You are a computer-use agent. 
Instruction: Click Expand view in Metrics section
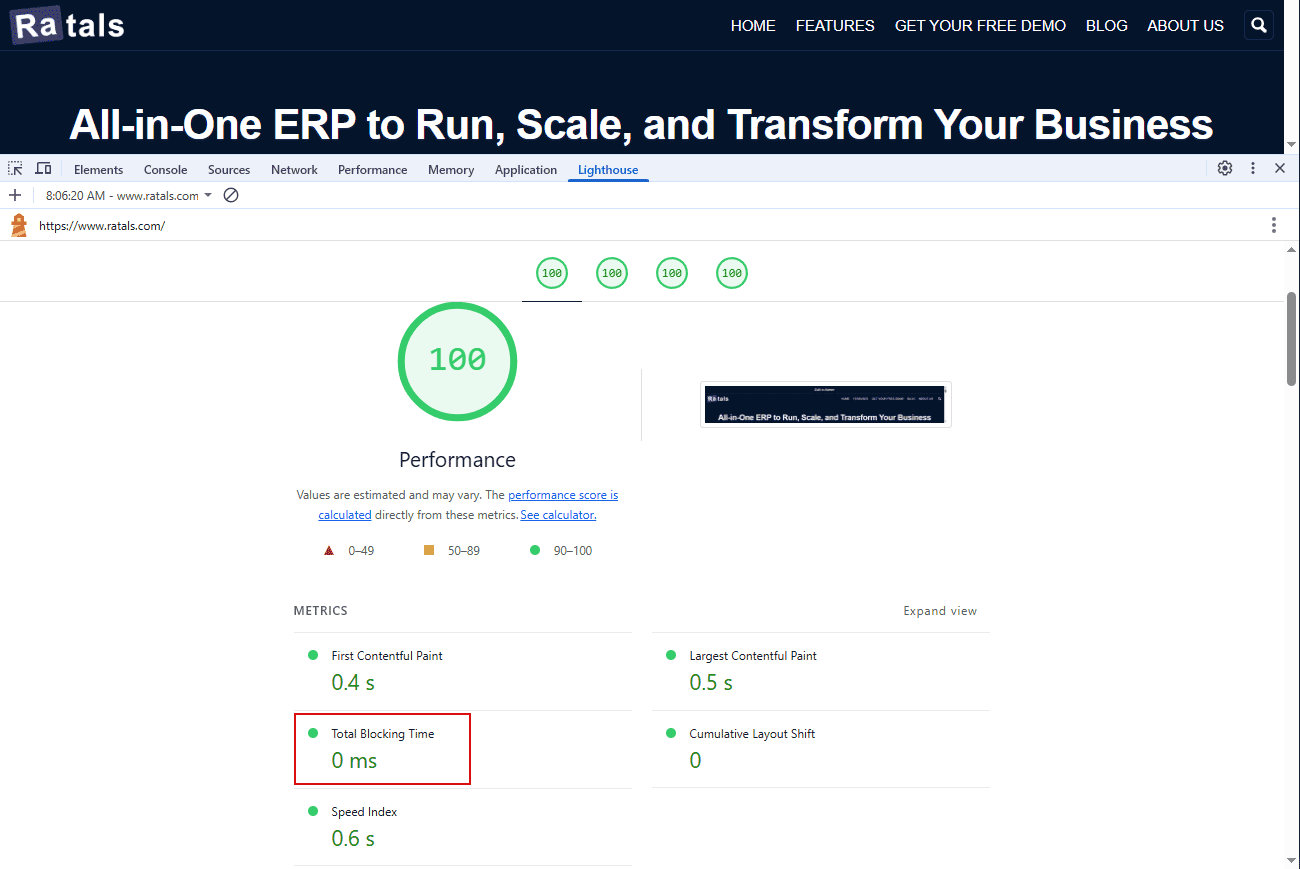point(939,611)
